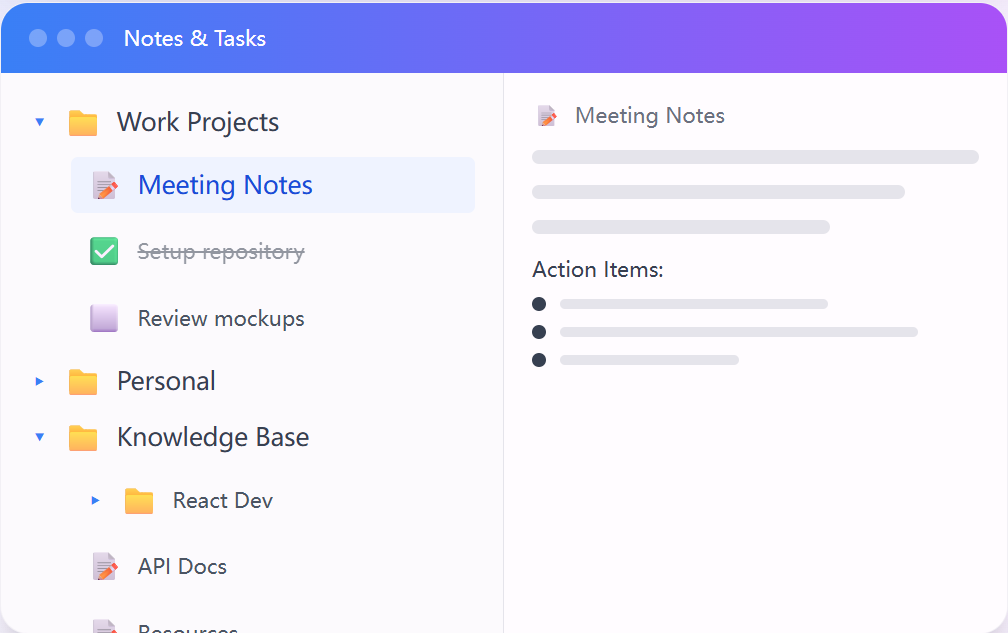Screen dimensions: 1008x633
Task: Click the Meeting Notes note icon in sidebar
Action: tap(104, 186)
